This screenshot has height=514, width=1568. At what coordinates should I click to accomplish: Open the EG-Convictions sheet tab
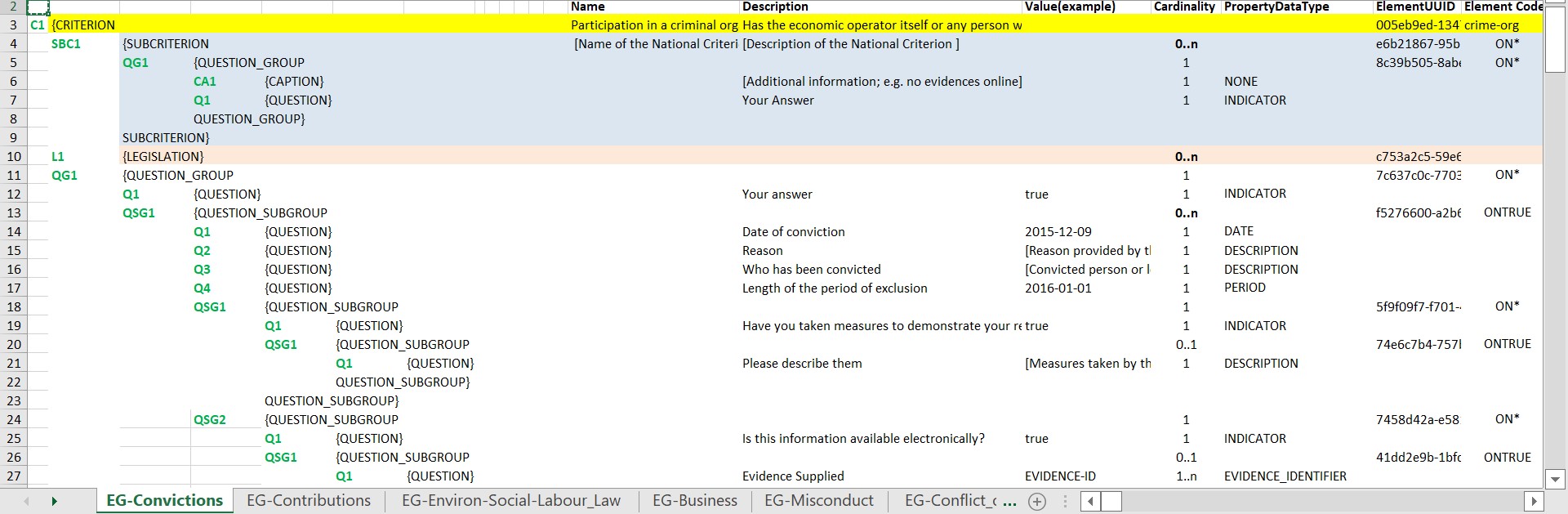pyautogui.click(x=165, y=501)
